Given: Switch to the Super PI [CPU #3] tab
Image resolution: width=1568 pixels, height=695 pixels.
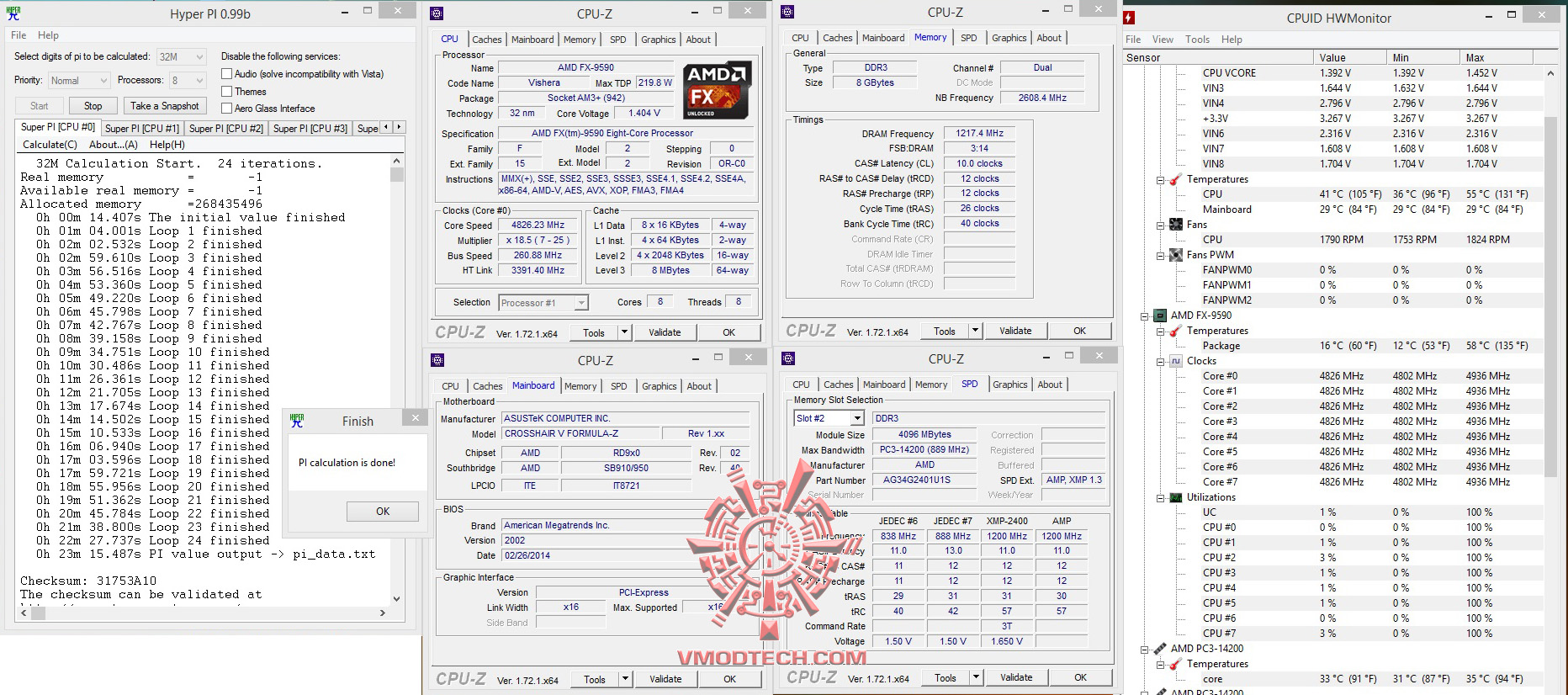Looking at the screenshot, I should coord(310,129).
